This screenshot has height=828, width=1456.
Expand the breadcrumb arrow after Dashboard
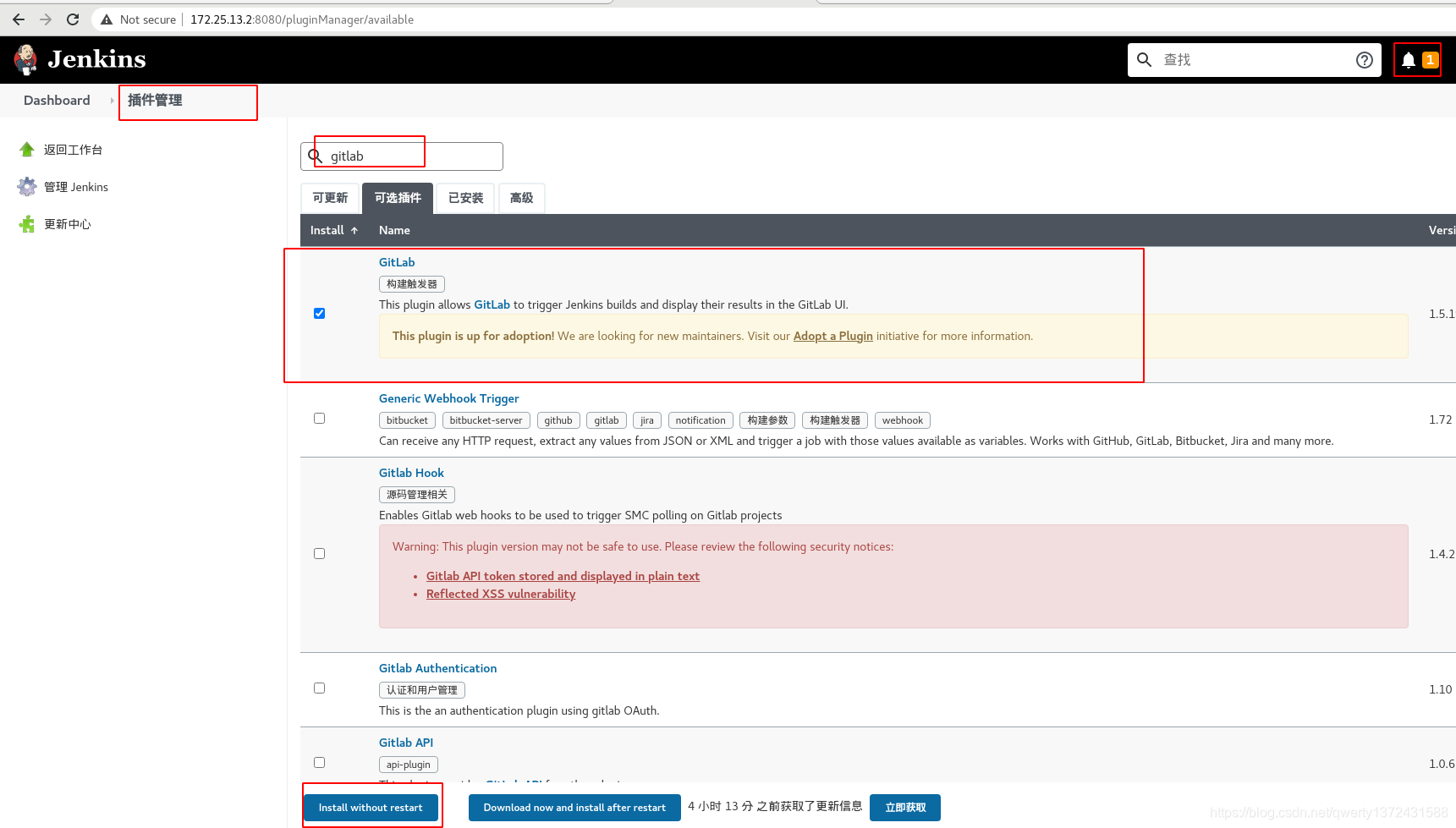112,101
